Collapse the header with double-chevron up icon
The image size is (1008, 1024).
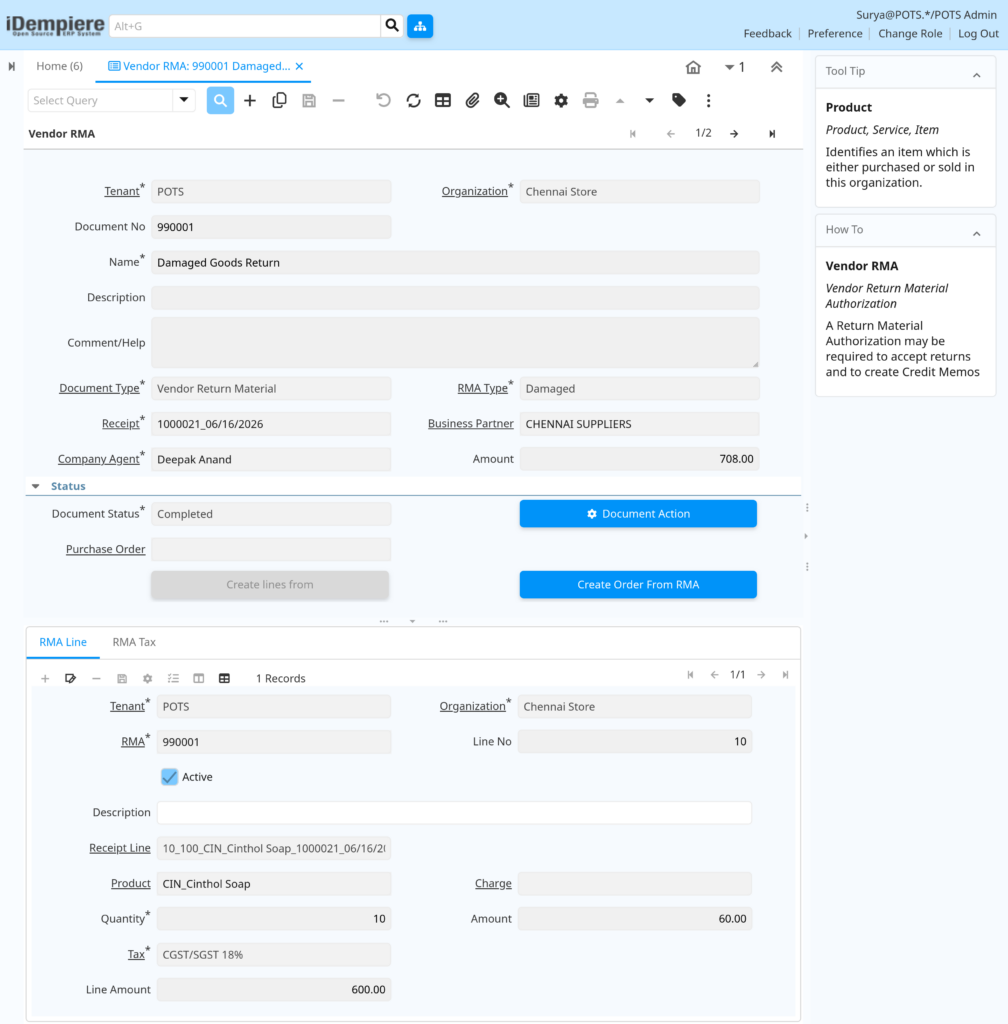tap(776, 67)
